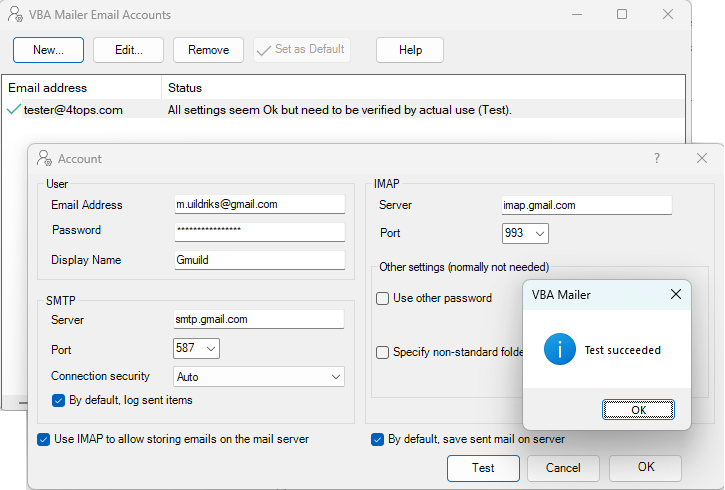Click the SMTP Server field smtp.gmail.com
The height and width of the screenshot is (490, 725).
pos(259,319)
